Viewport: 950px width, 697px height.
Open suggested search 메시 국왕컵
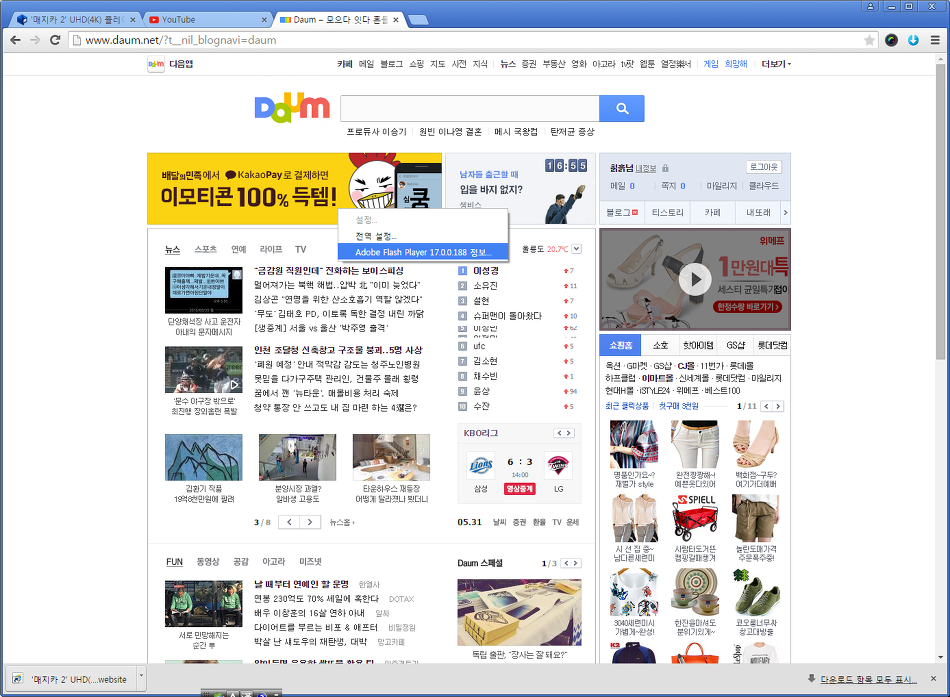click(x=516, y=132)
